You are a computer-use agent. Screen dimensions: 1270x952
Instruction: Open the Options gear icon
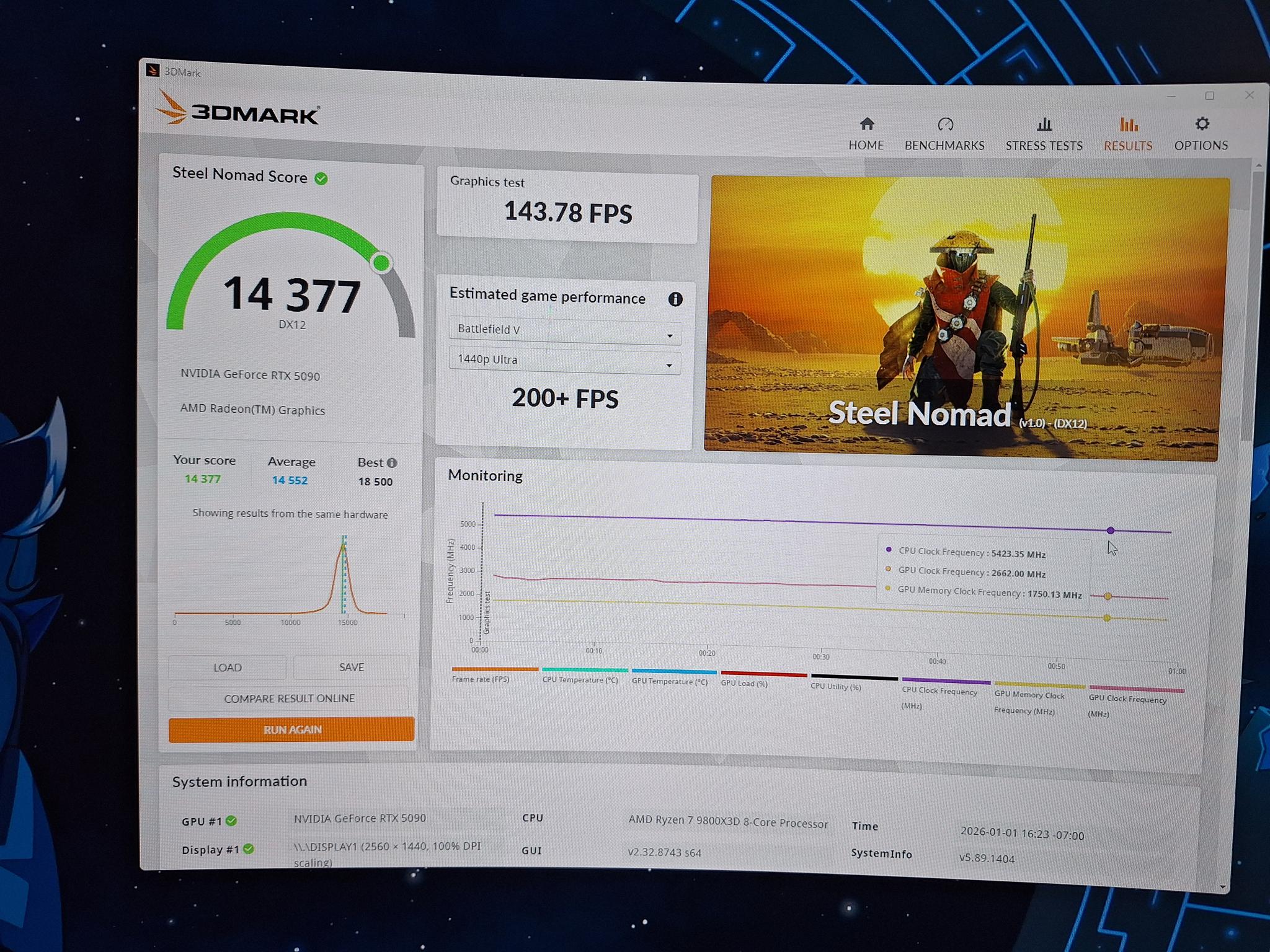click(1202, 124)
